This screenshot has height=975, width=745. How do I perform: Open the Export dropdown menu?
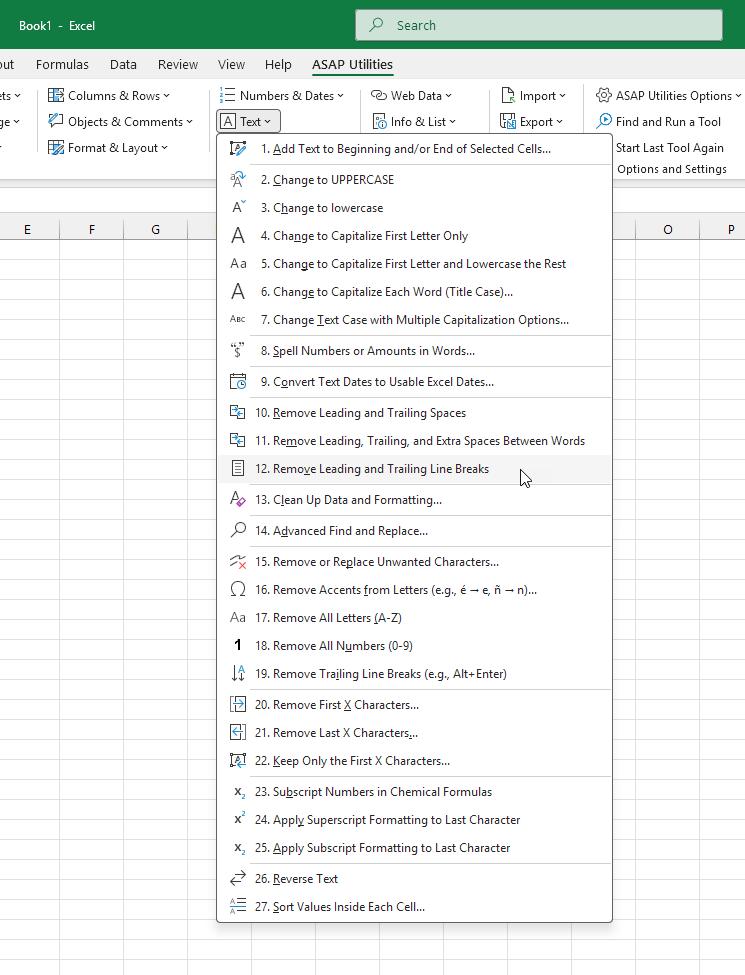pos(534,122)
